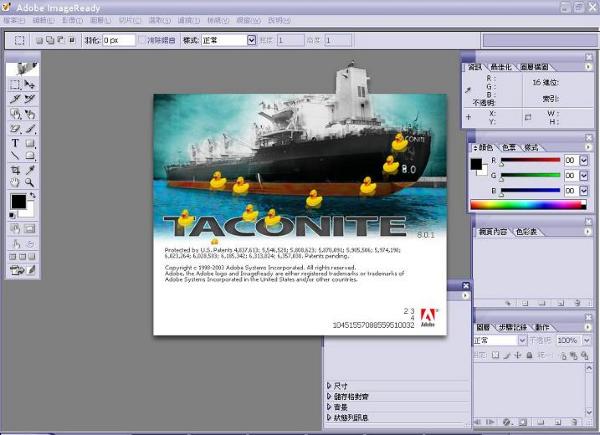Switch to the 色票 tab
The width and height of the screenshot is (600, 435).
(x=509, y=147)
